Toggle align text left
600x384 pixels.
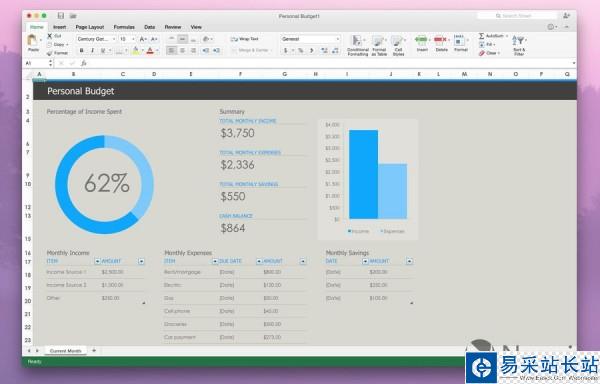[171, 50]
